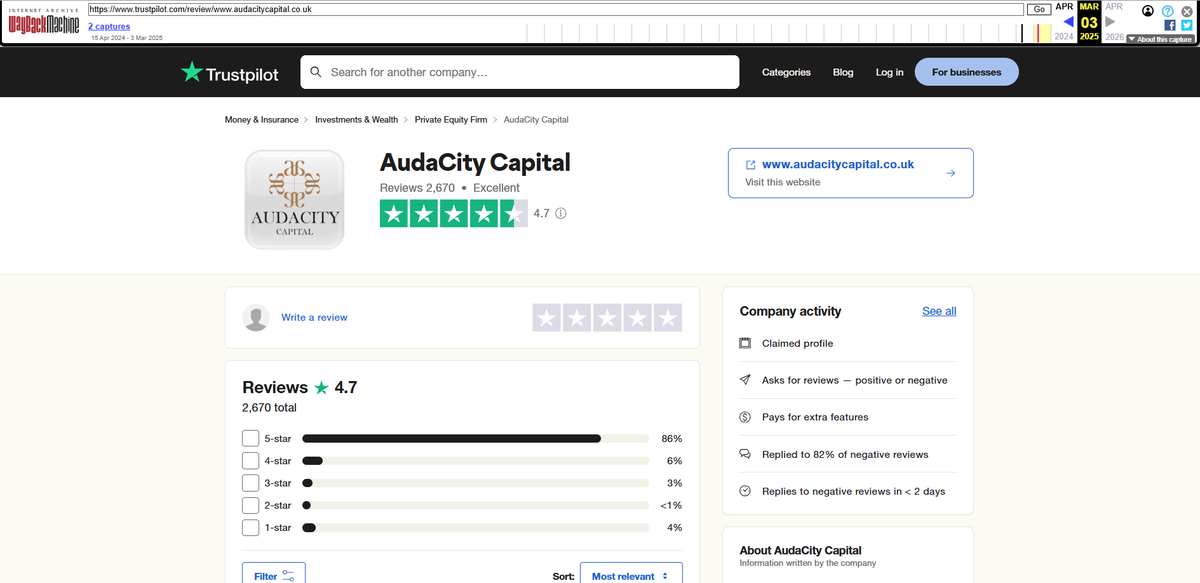Click the About AudaCity Capital heading
Viewport: 1200px width, 583px height.
[x=800, y=550]
